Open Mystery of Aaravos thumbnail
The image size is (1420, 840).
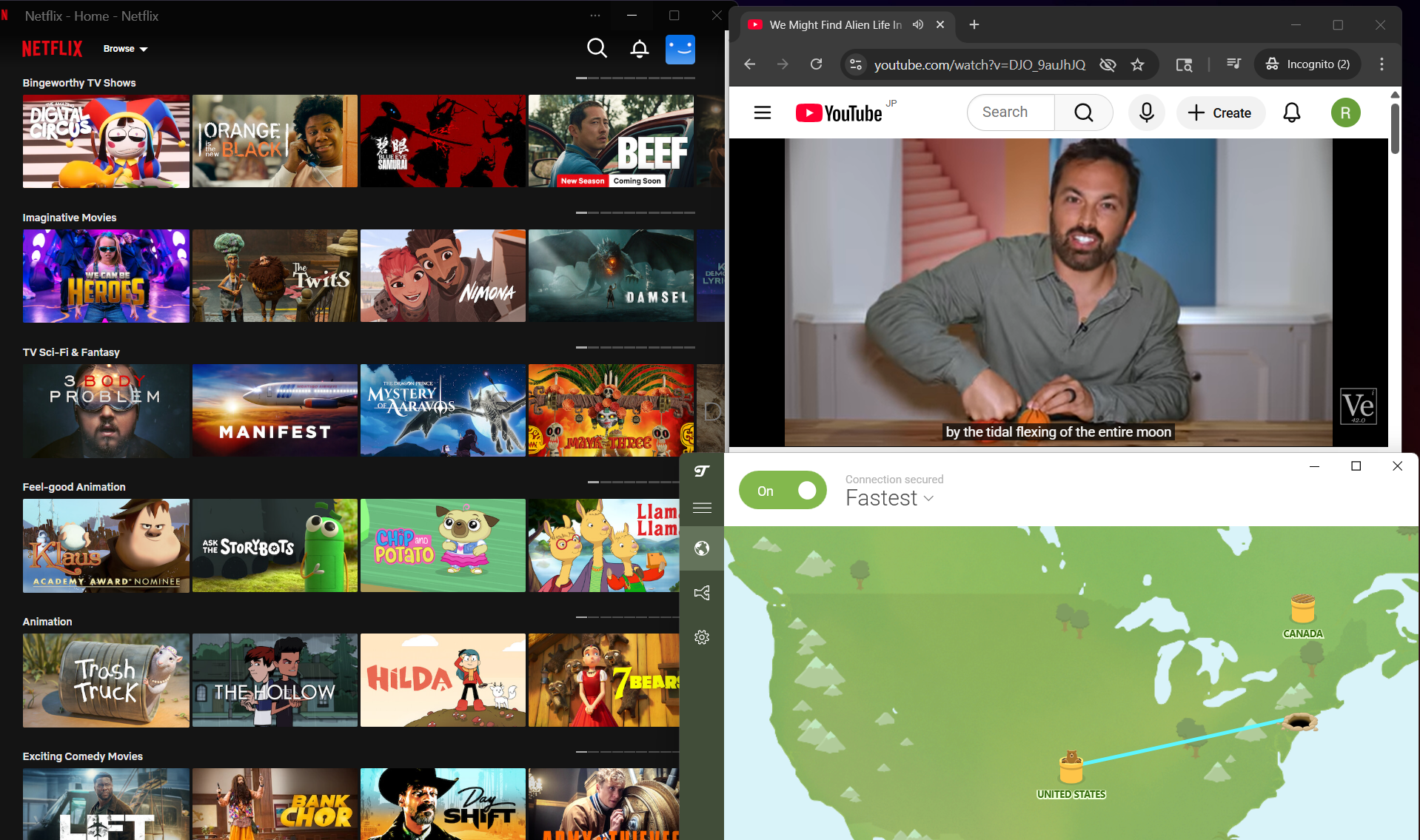443,410
